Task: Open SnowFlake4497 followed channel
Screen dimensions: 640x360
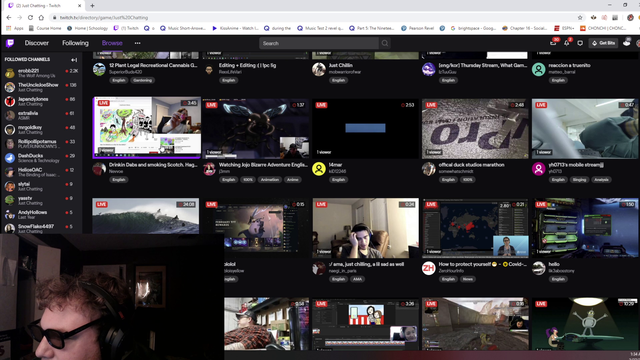Action: (41, 228)
